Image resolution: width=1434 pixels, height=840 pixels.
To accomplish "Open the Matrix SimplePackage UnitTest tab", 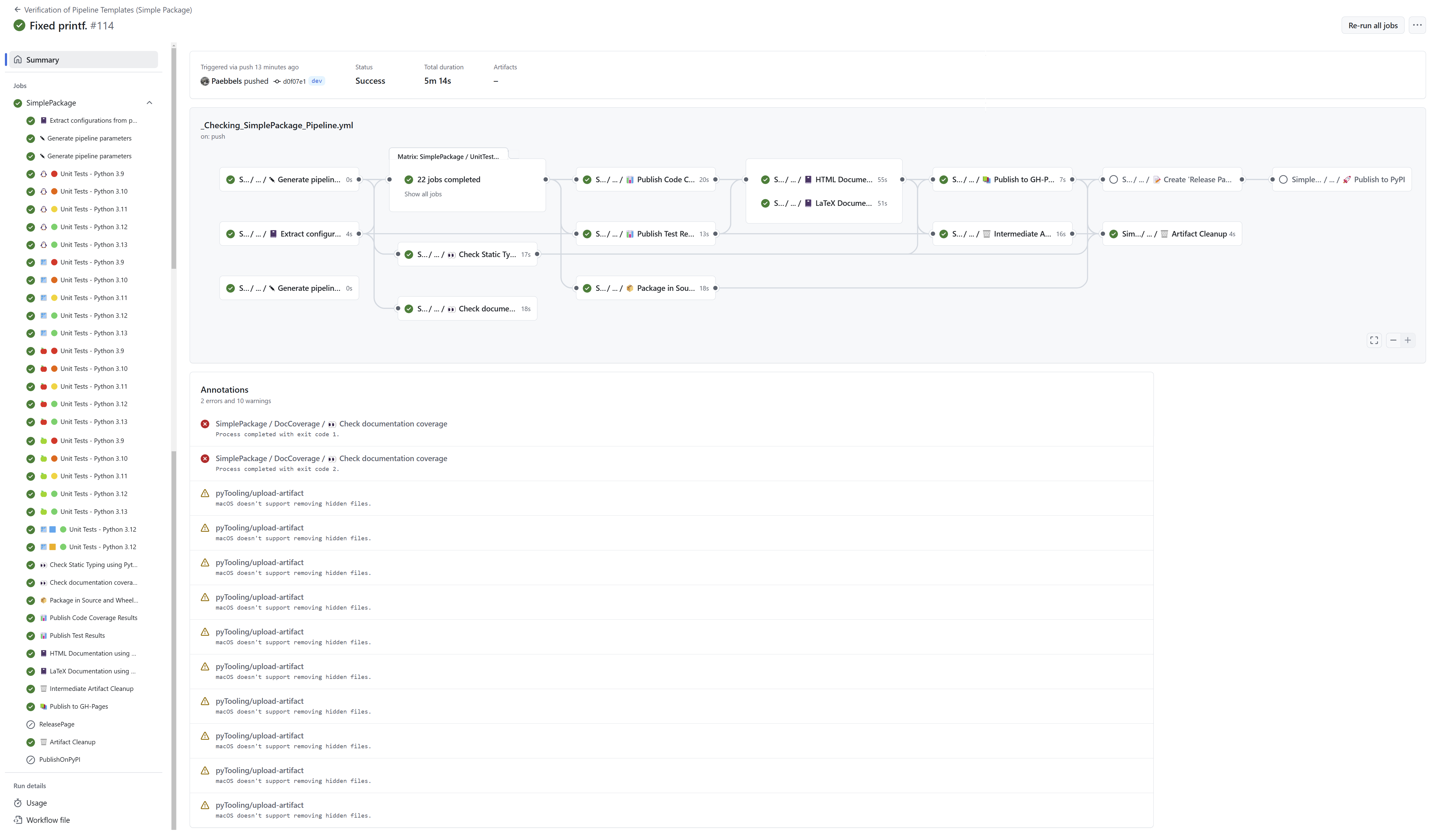I will (448, 156).
